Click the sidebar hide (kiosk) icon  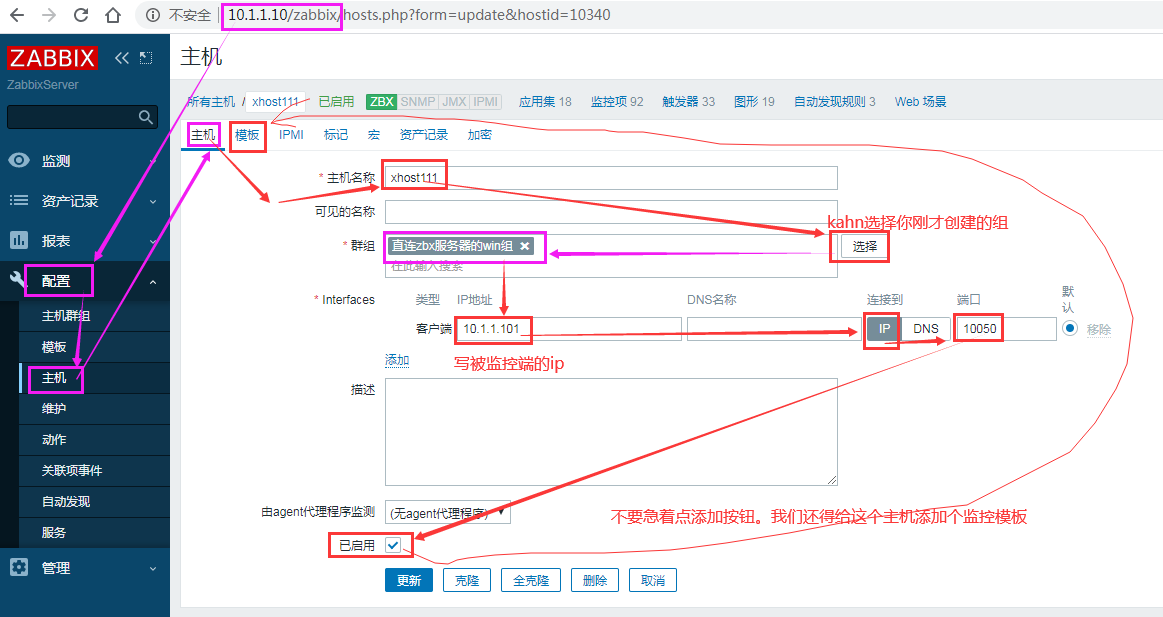tap(146, 58)
